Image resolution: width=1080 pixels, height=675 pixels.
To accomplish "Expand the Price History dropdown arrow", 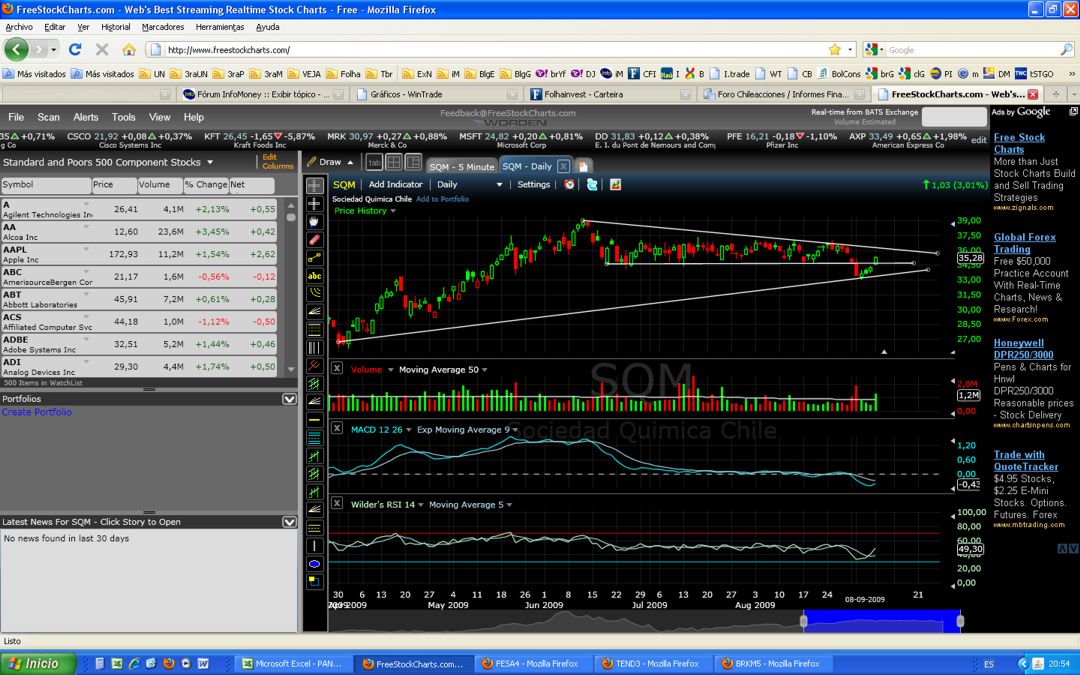I will [x=393, y=211].
